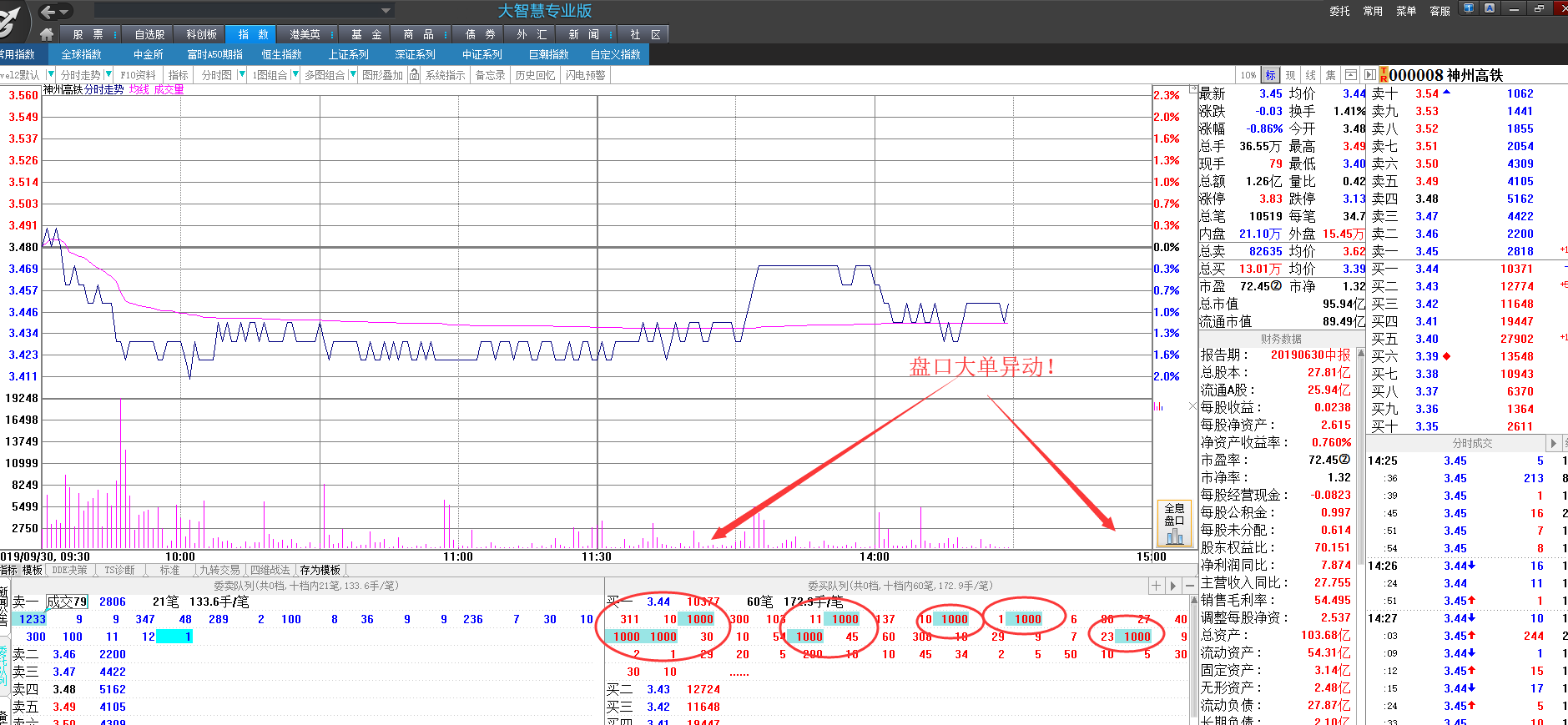The image size is (1568, 725).
Task: Toggle the 线 view button
Action: 1310,75
